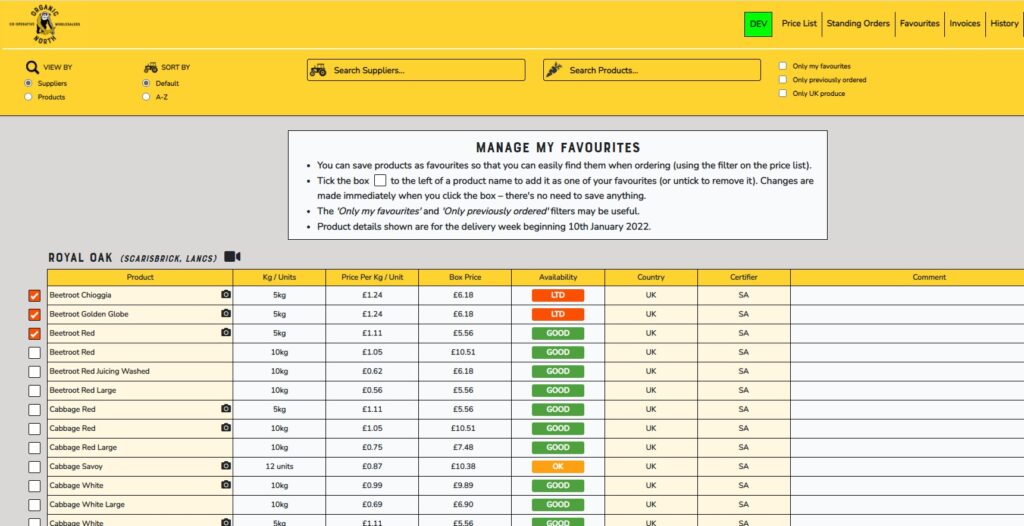The height and width of the screenshot is (526, 1024).
Task: Click the Cabbage White Large product name
Action: pos(87,504)
